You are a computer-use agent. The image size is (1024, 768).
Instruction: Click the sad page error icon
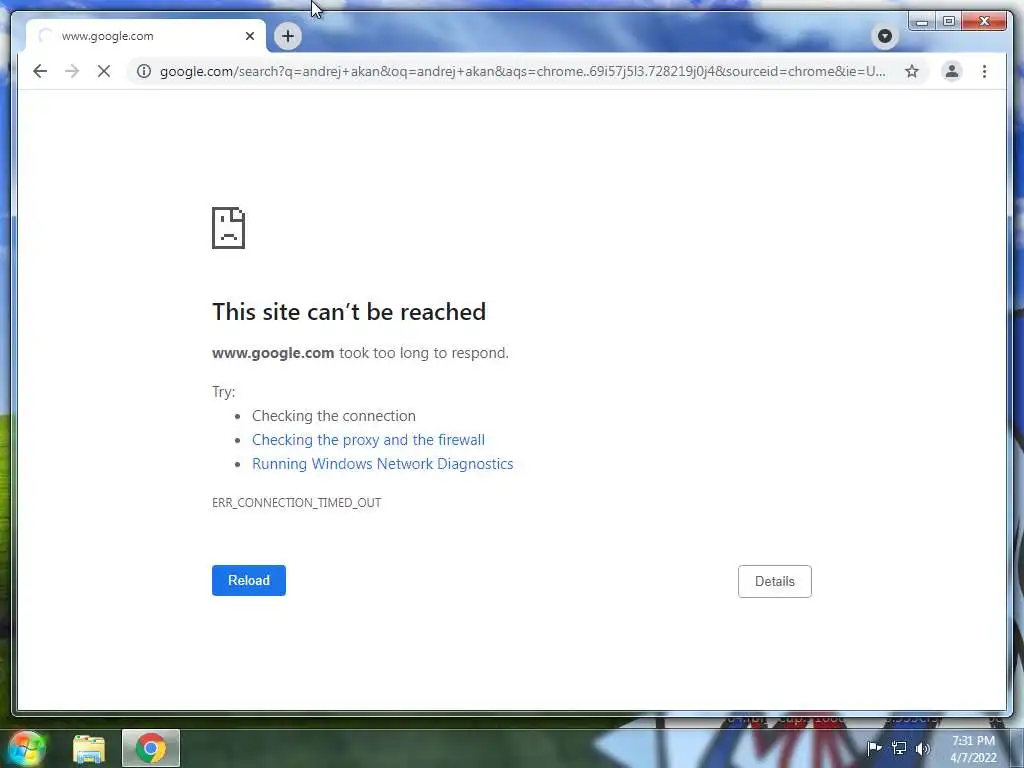[229, 228]
